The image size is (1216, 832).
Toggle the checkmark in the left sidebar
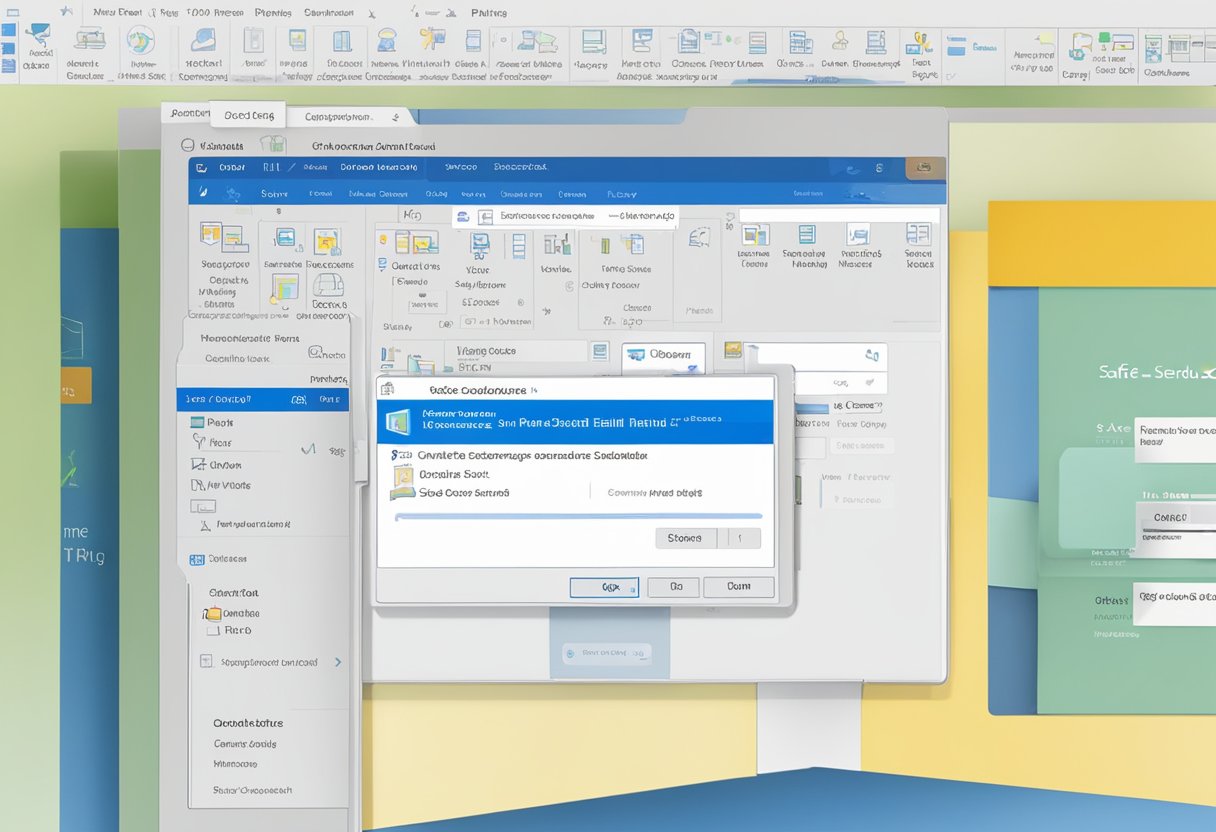tap(309, 450)
